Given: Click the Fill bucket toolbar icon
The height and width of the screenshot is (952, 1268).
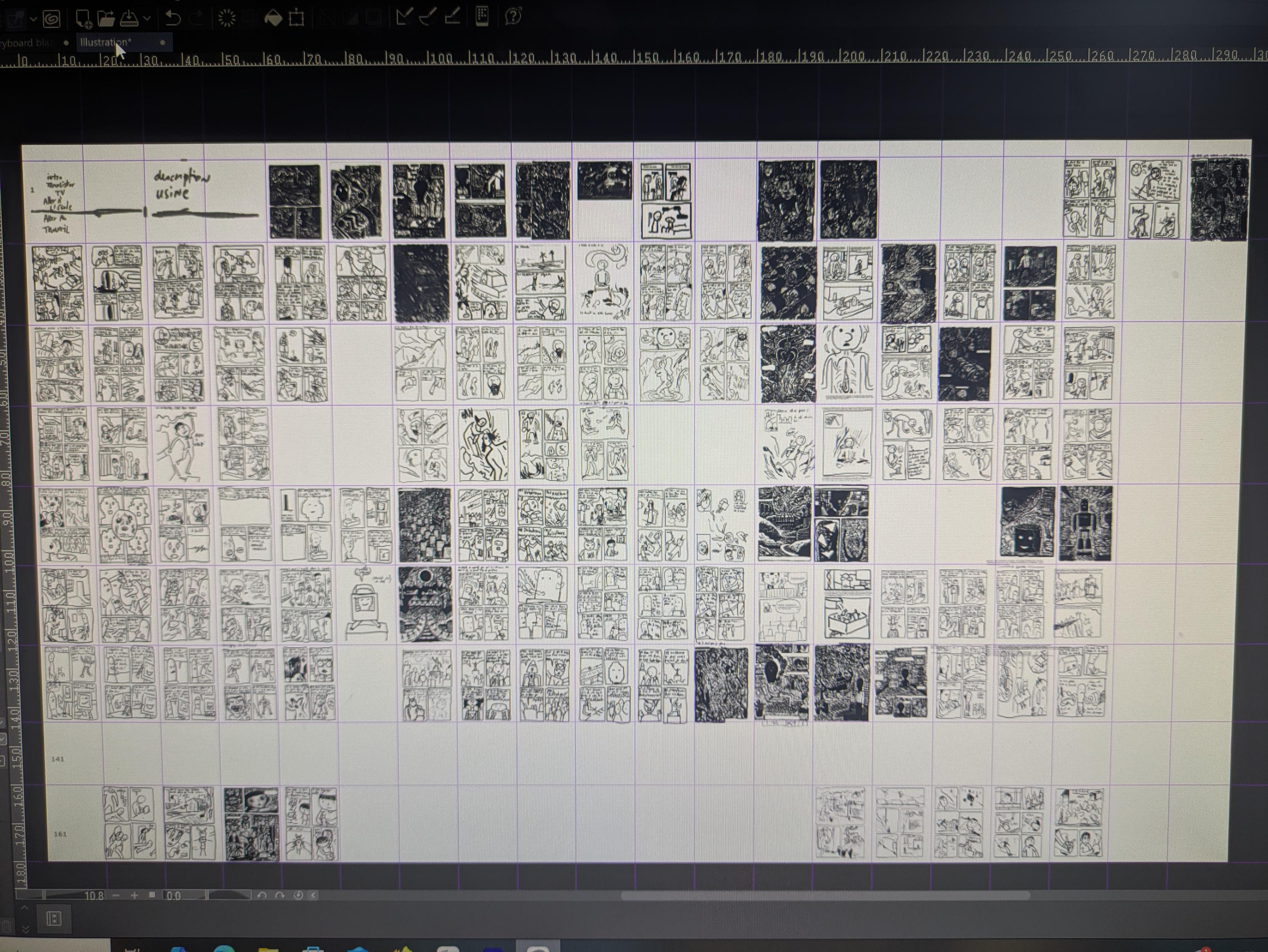Looking at the screenshot, I should click(x=274, y=18).
